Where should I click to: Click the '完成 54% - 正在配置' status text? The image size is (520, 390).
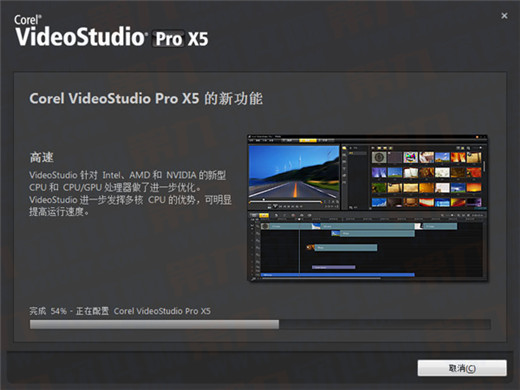pos(69,311)
